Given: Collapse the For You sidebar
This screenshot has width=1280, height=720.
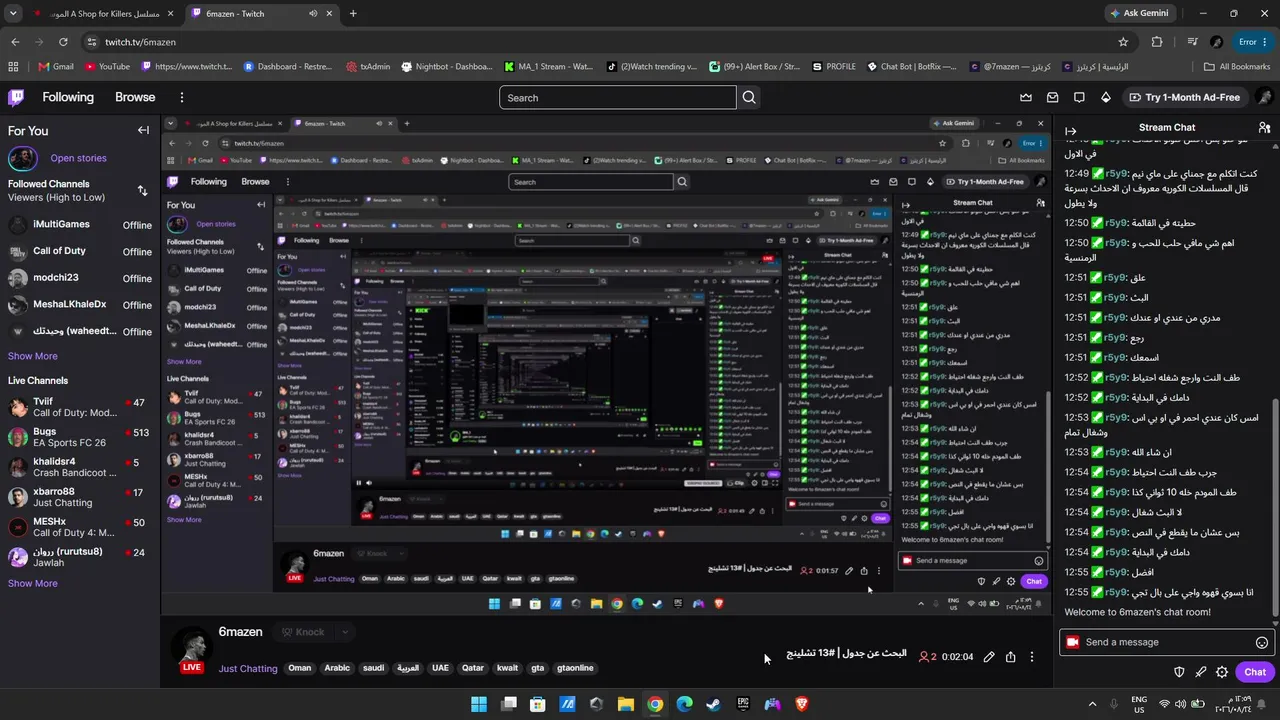Looking at the screenshot, I should point(143,130).
